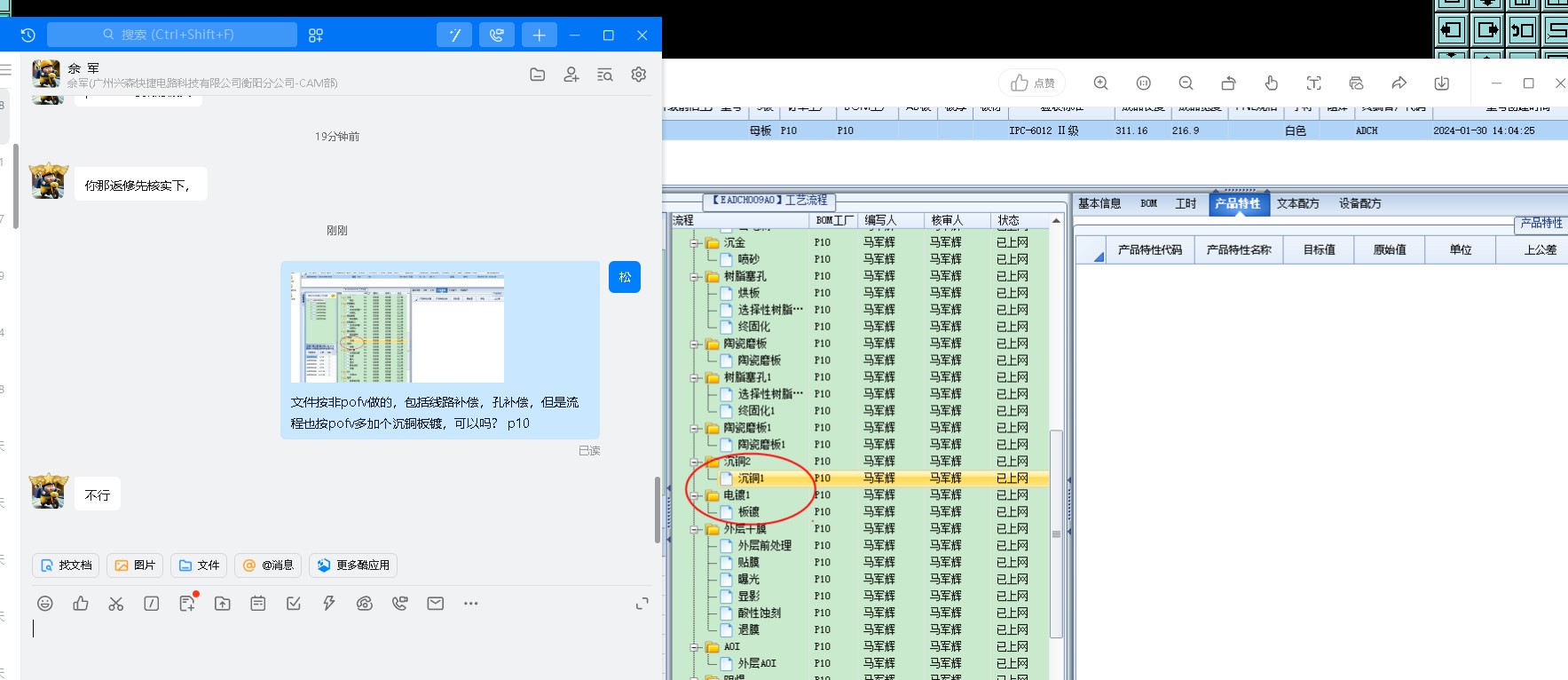This screenshot has height=680, width=1568.
Task: Reset image to 1:1 size
Action: click(x=1144, y=83)
